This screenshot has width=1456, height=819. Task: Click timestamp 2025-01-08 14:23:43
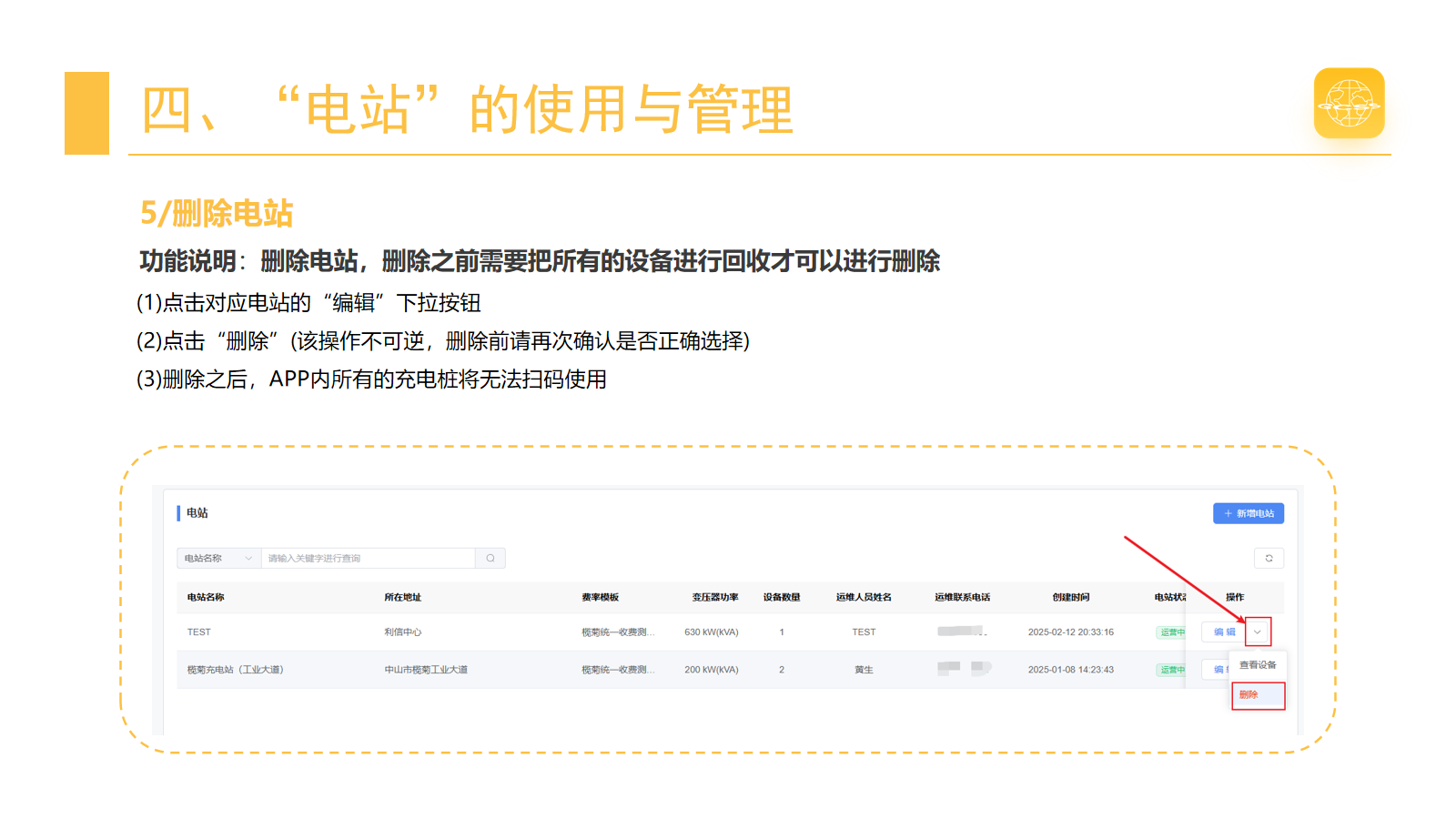tap(1071, 670)
